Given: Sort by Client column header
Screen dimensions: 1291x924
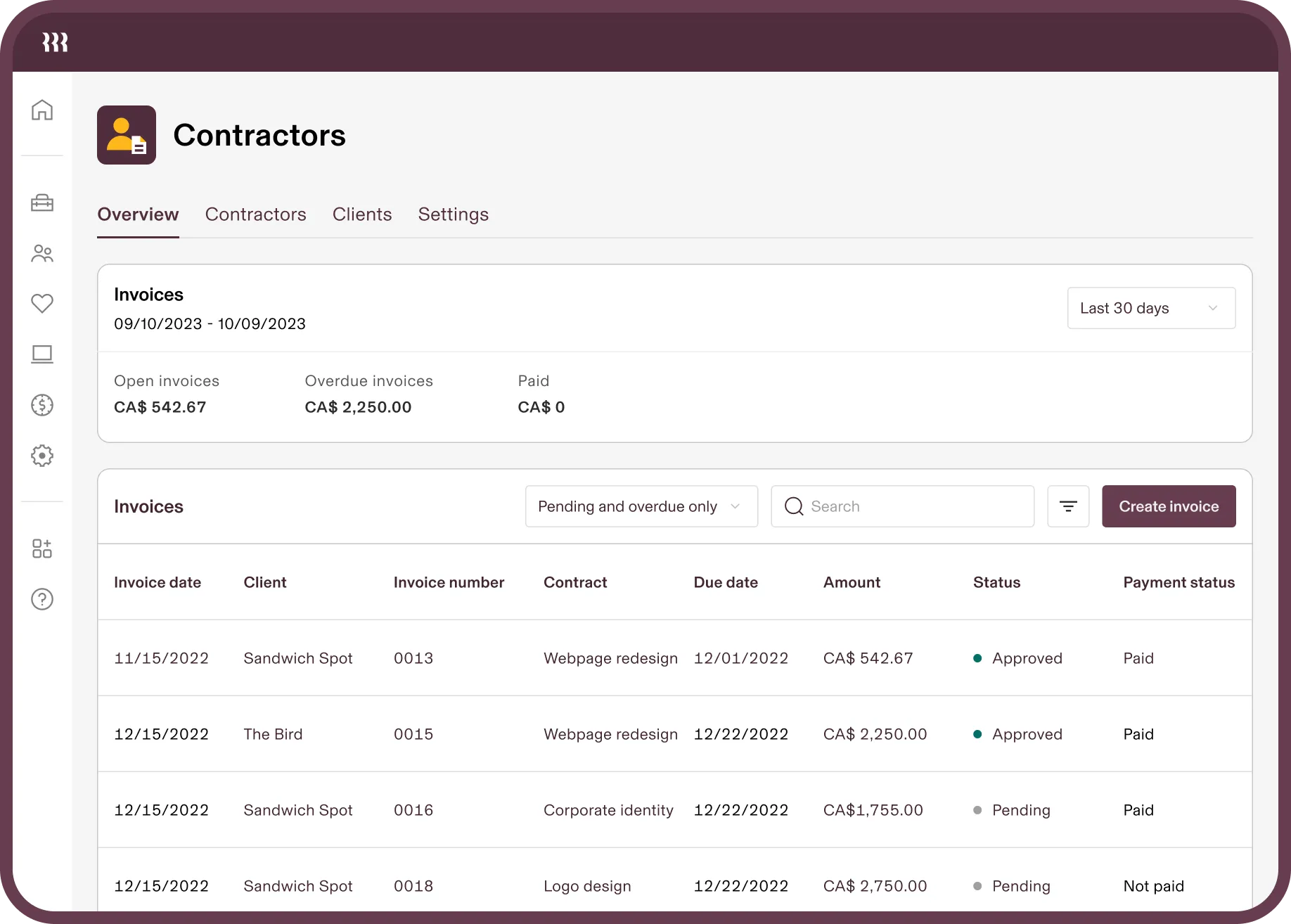Looking at the screenshot, I should click(265, 582).
